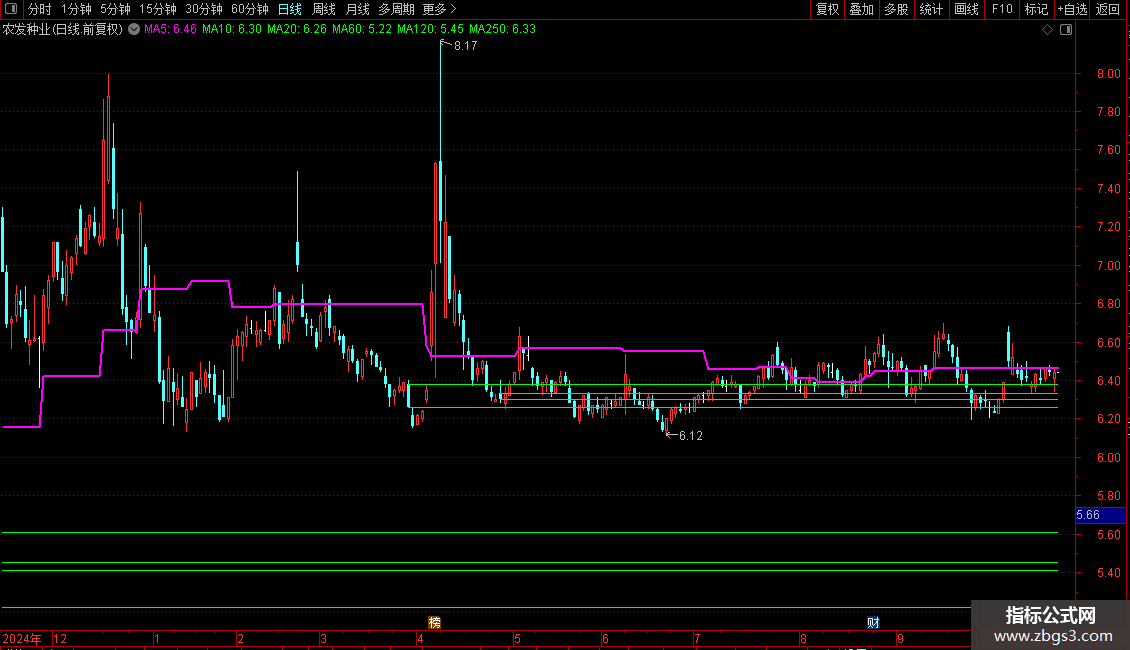Switch to the 60分钟 period tab
This screenshot has height=650, width=1130.
click(250, 9)
